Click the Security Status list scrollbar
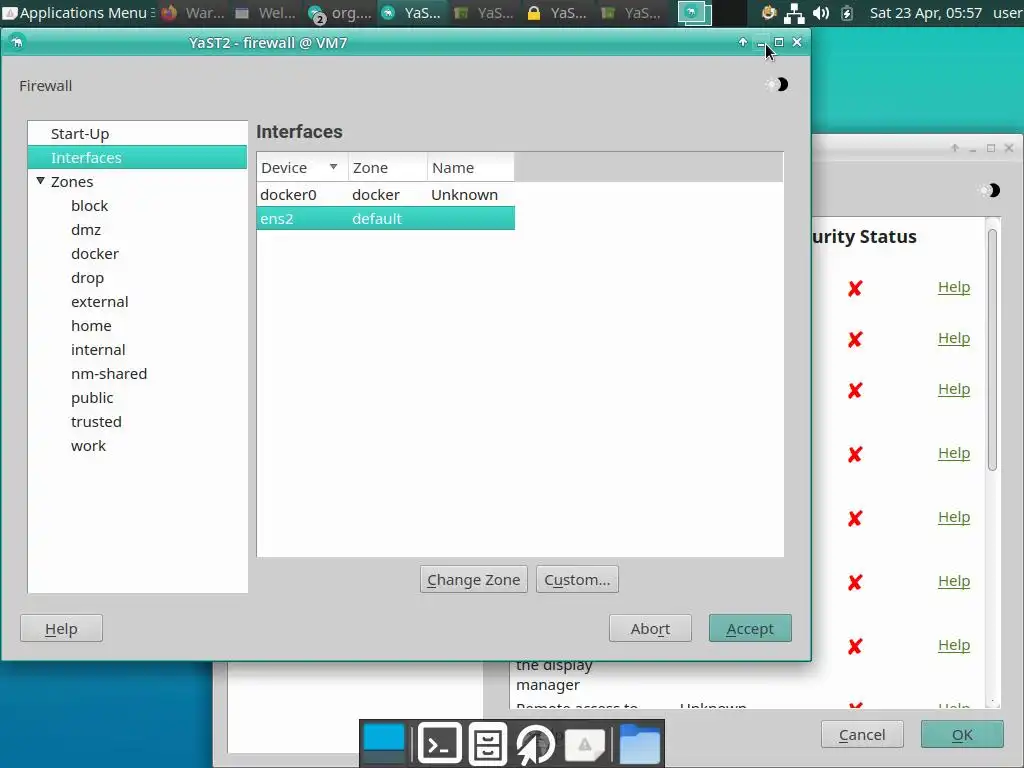This screenshot has height=768, width=1024. (x=993, y=349)
